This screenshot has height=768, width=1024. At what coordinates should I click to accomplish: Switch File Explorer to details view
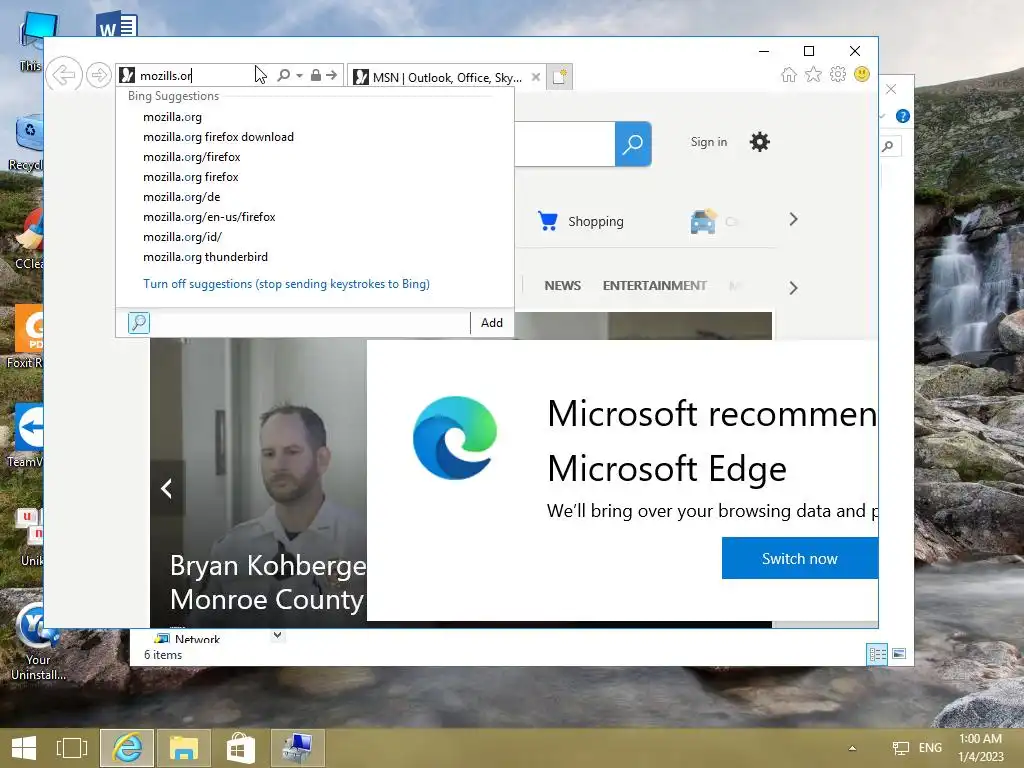[877, 654]
